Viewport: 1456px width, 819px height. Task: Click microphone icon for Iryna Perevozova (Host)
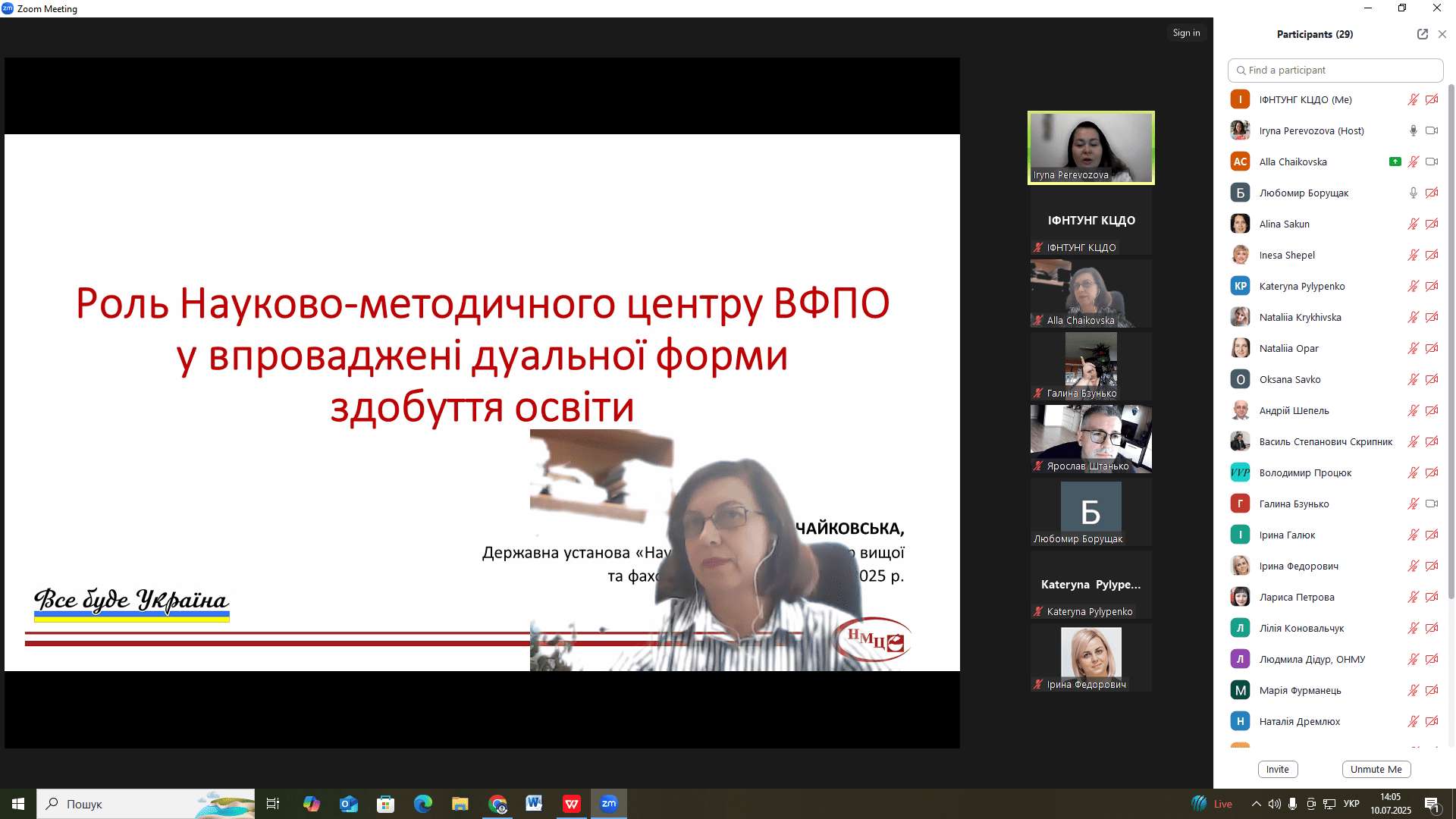point(1413,130)
